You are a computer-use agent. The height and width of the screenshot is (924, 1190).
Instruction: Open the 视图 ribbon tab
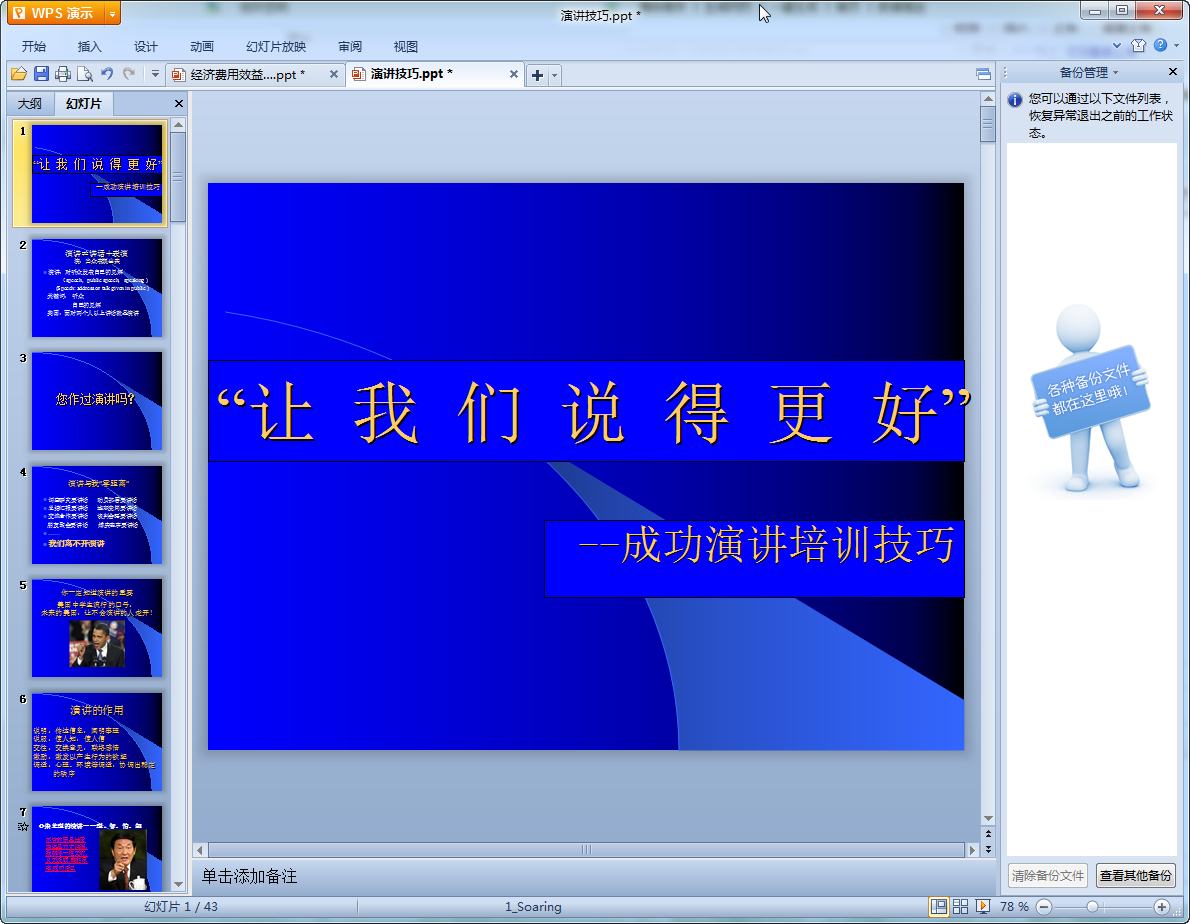coord(406,46)
